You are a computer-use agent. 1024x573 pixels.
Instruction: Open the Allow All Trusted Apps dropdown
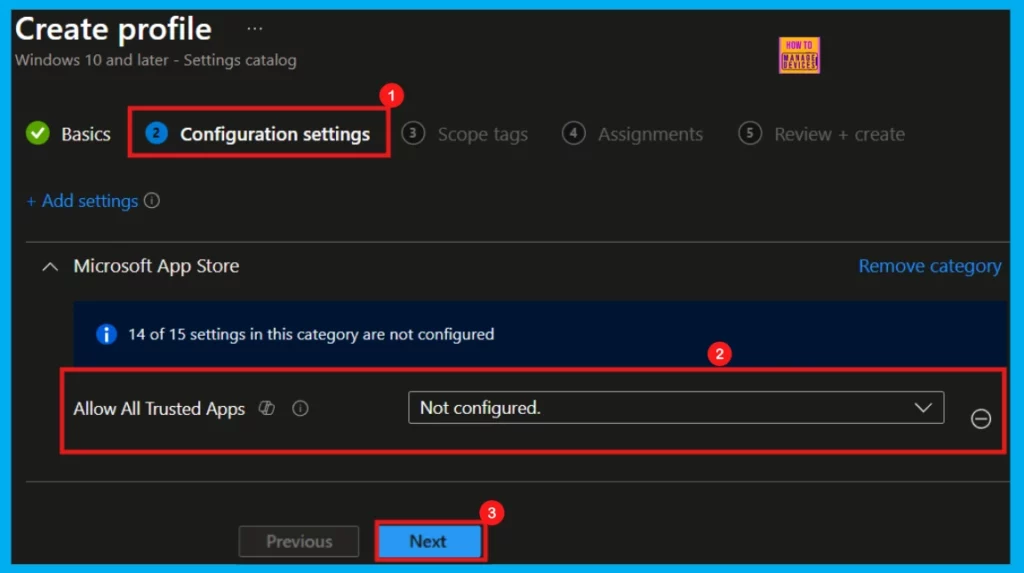(676, 408)
